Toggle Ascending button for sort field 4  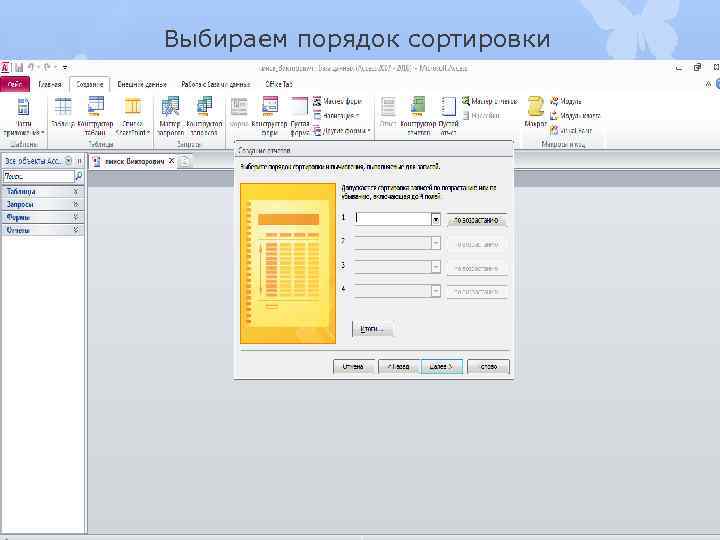pos(477,292)
